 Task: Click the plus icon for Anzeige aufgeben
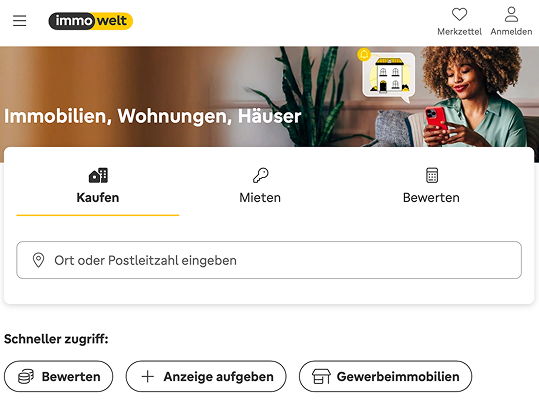pyautogui.click(x=147, y=376)
